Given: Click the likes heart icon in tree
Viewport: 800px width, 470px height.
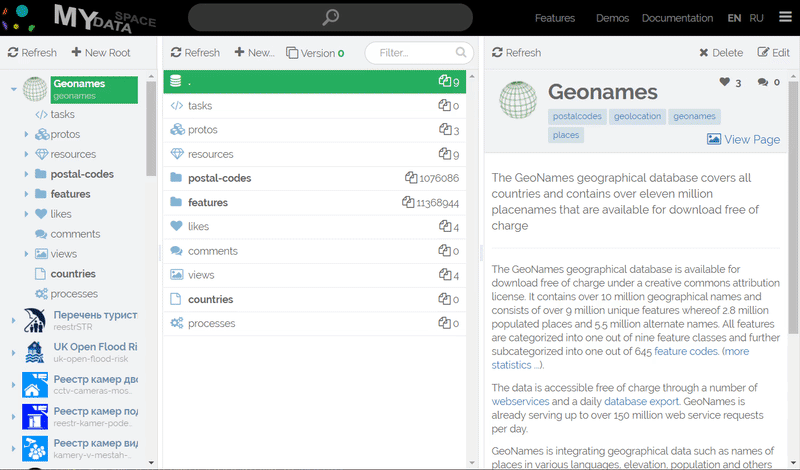Looking at the screenshot, I should 41,214.
